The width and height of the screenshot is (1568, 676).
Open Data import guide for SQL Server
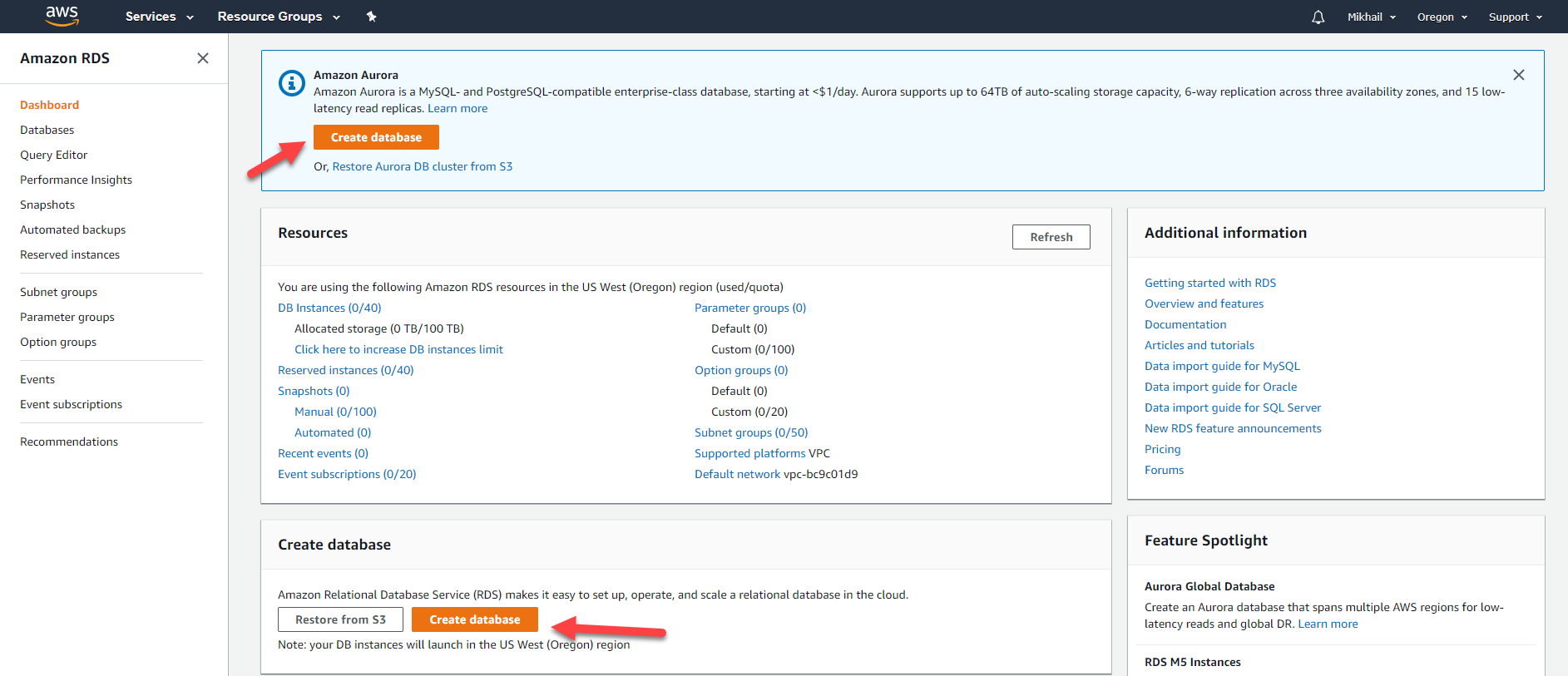click(1233, 407)
